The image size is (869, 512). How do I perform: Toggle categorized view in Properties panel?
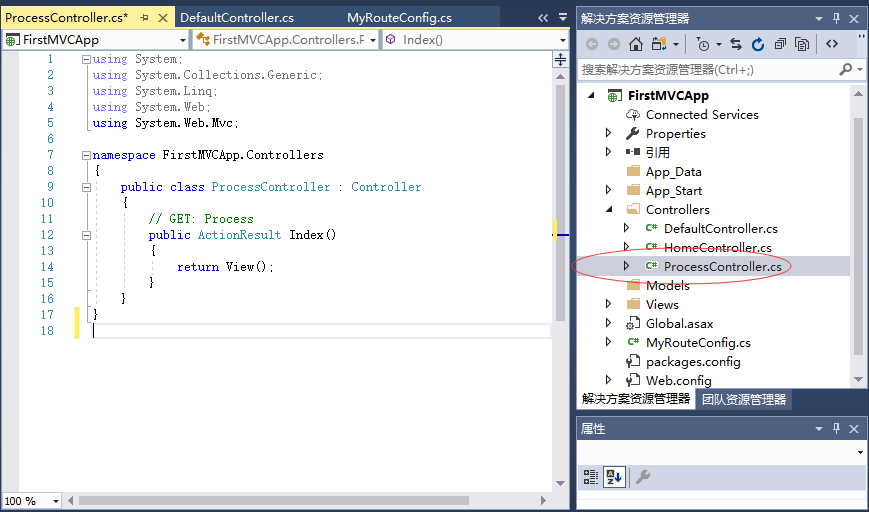pyautogui.click(x=591, y=477)
